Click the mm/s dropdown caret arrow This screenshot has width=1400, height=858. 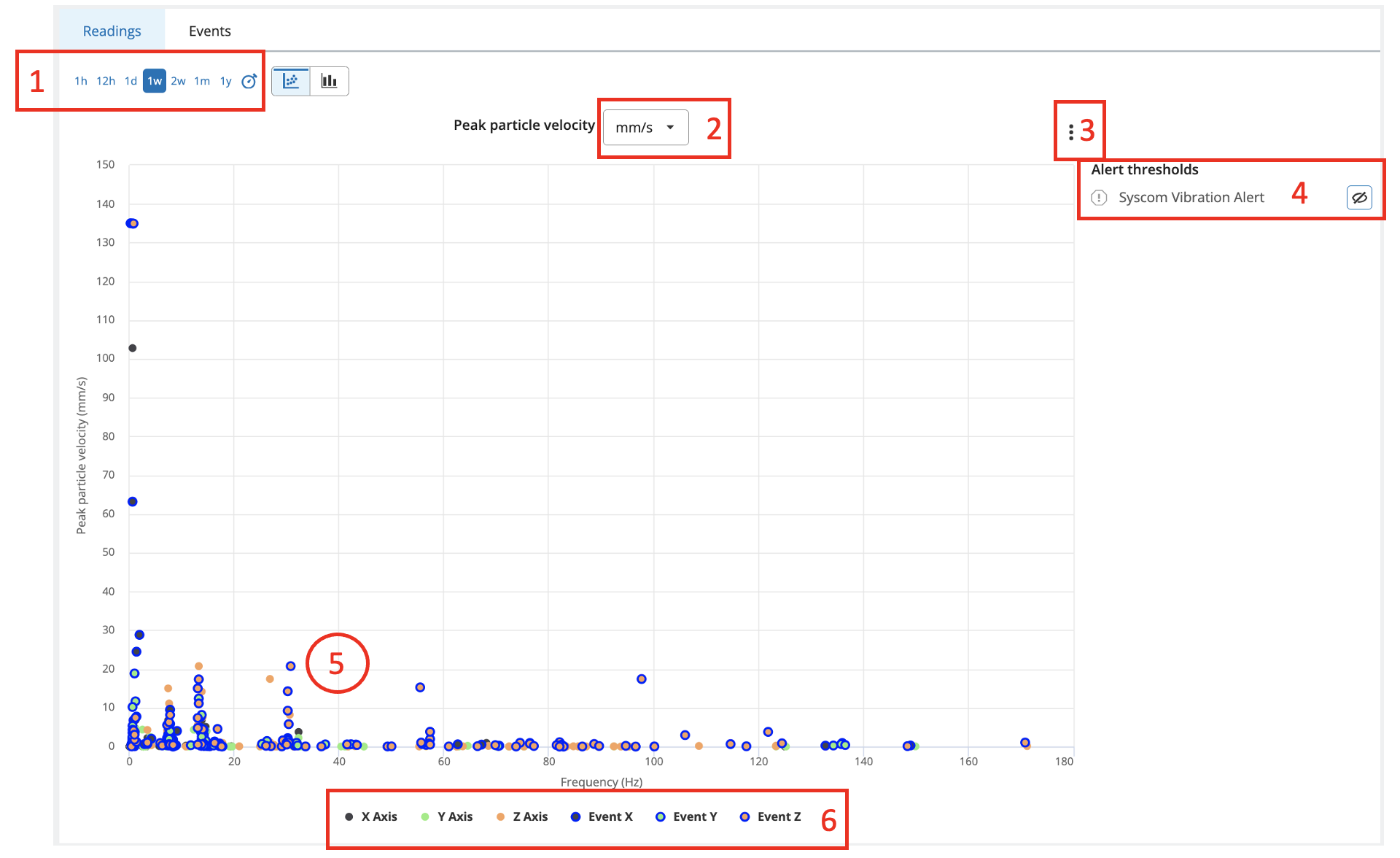coord(670,128)
